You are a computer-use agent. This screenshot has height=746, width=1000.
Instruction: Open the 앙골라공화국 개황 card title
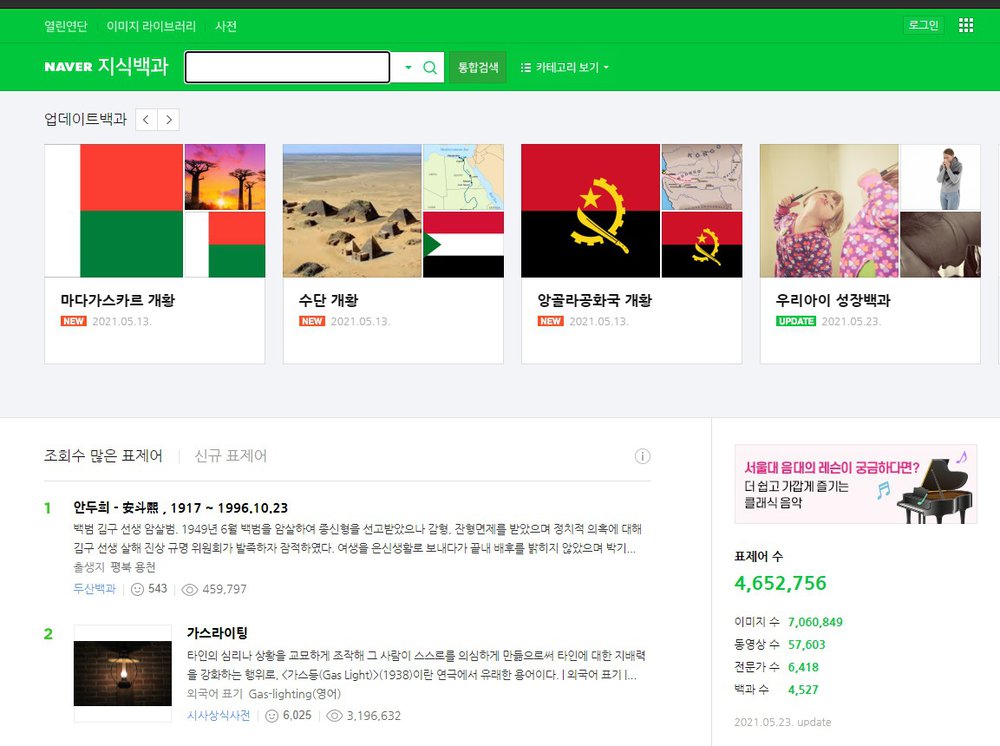(x=594, y=300)
